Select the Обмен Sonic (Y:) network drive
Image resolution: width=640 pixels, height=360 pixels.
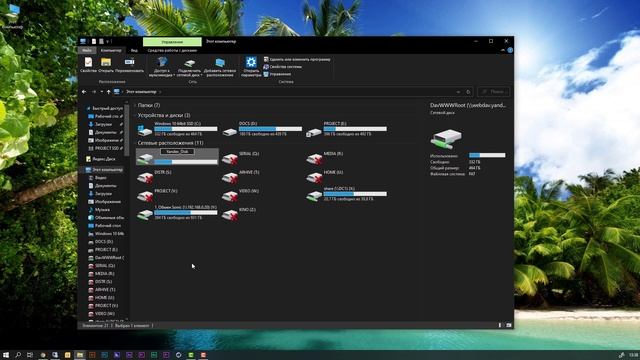click(x=177, y=213)
